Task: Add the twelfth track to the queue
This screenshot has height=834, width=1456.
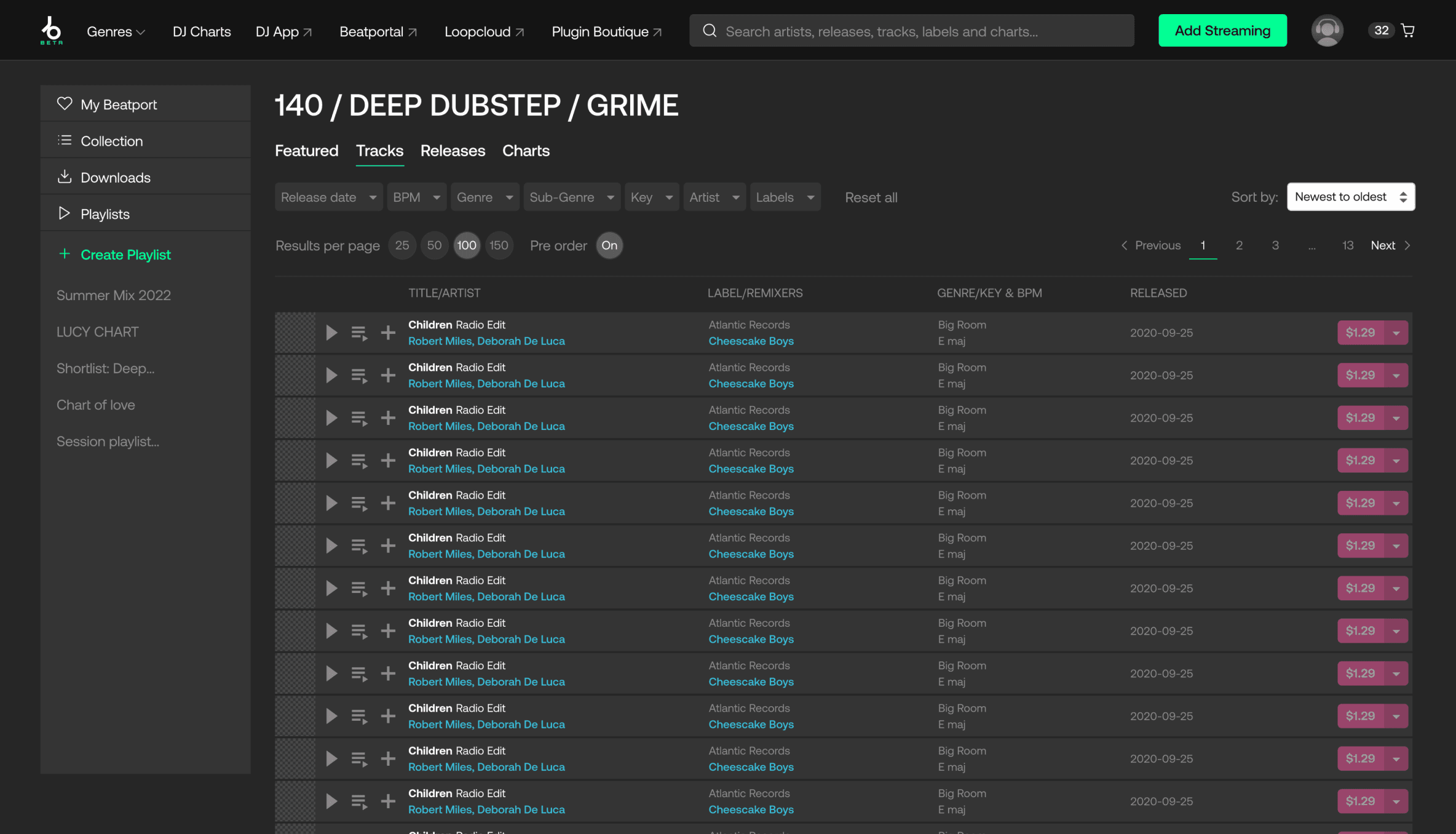Action: click(359, 802)
